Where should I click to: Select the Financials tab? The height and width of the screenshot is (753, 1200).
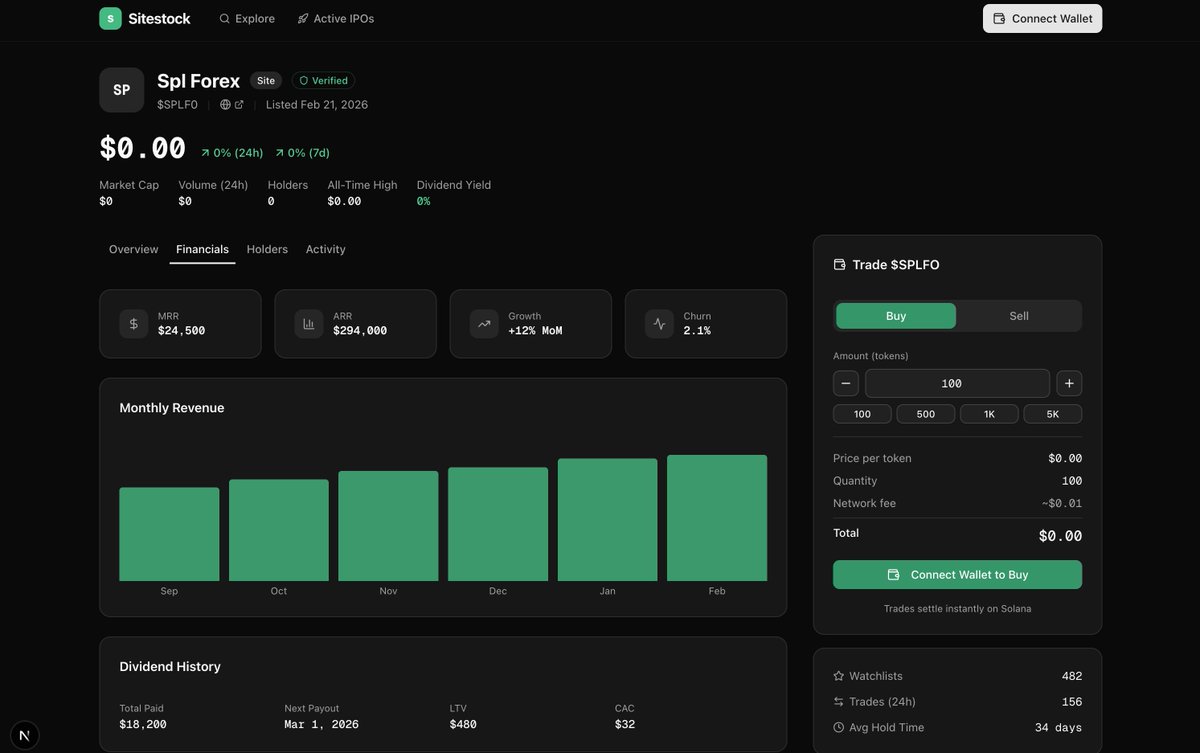[x=202, y=249]
